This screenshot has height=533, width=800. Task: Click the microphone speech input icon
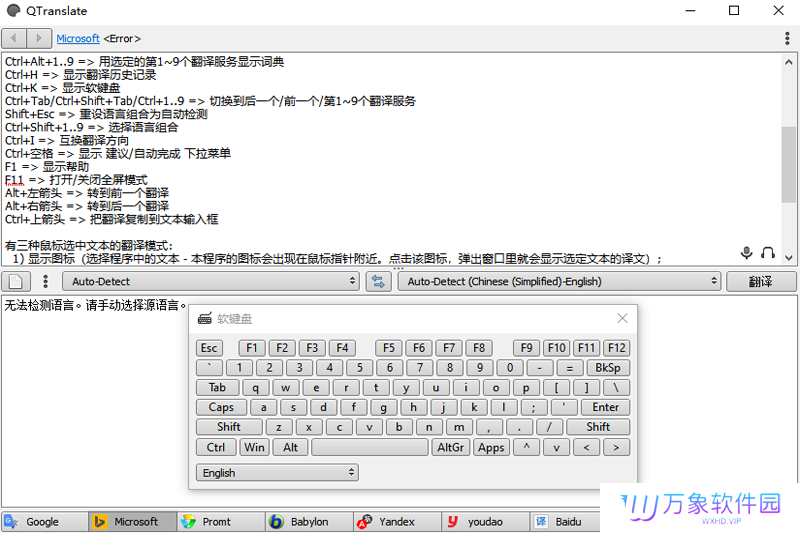pos(746,252)
